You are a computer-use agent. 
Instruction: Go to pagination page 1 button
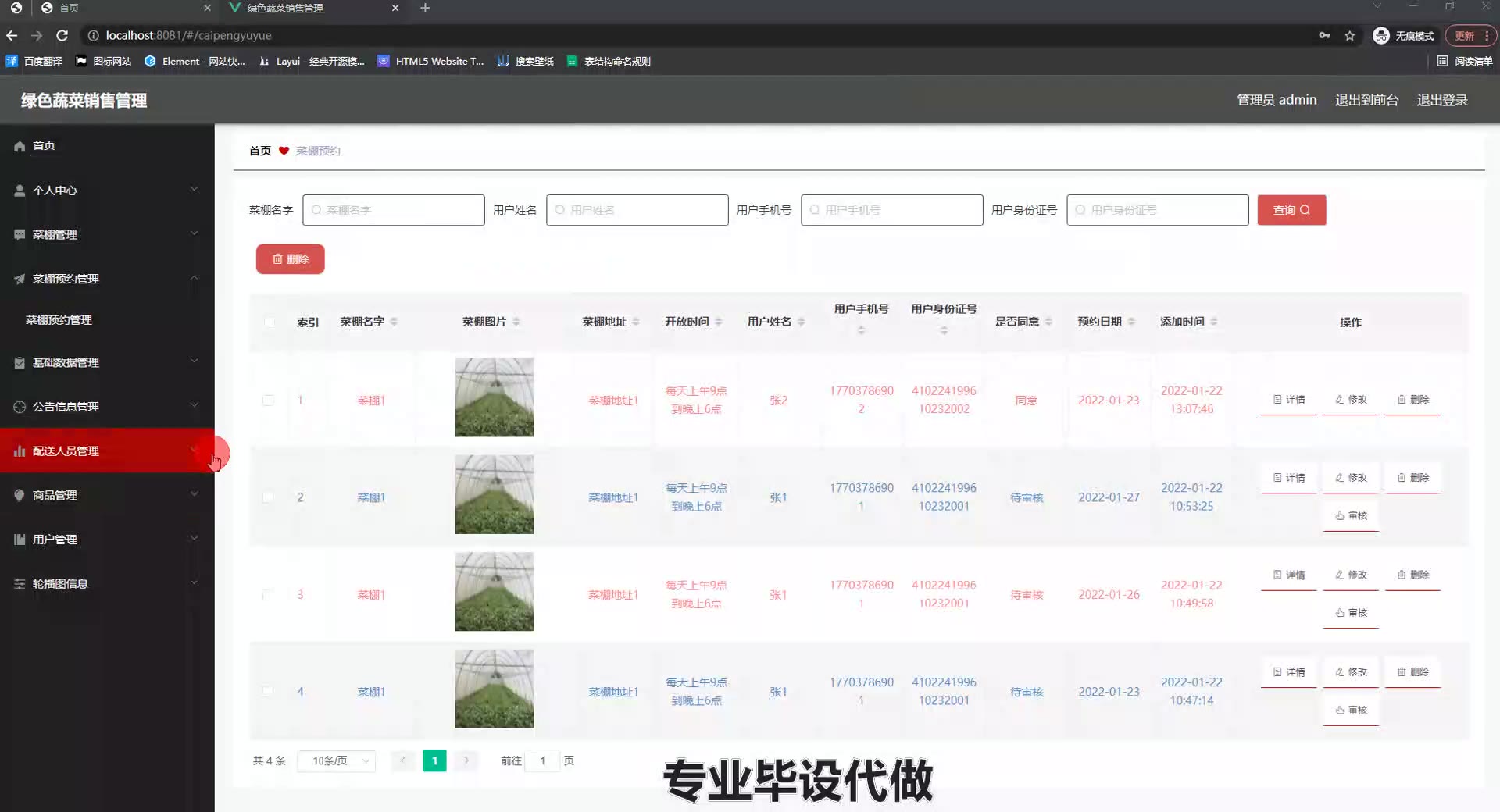point(434,760)
